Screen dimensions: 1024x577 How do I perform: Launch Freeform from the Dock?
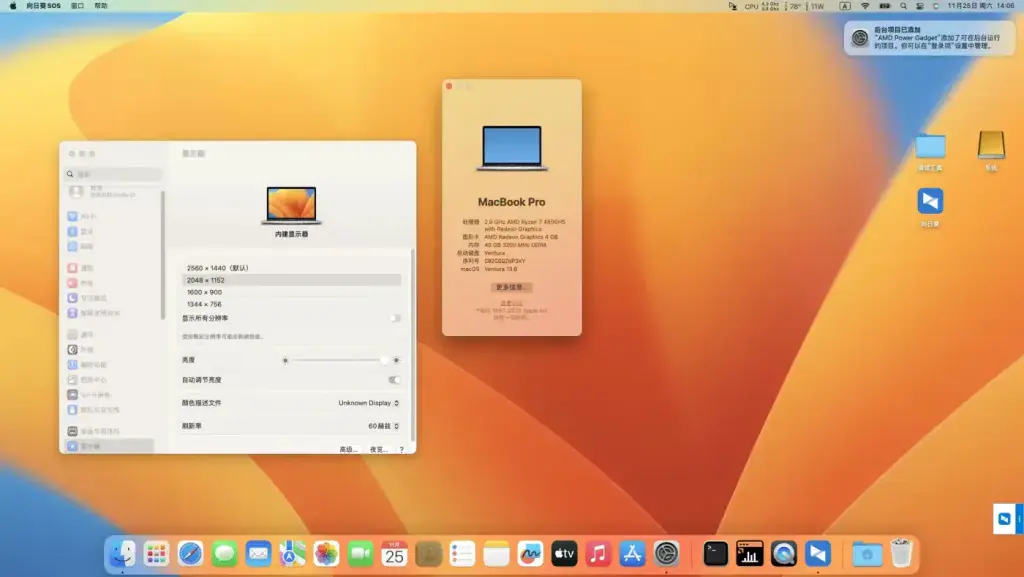(530, 554)
